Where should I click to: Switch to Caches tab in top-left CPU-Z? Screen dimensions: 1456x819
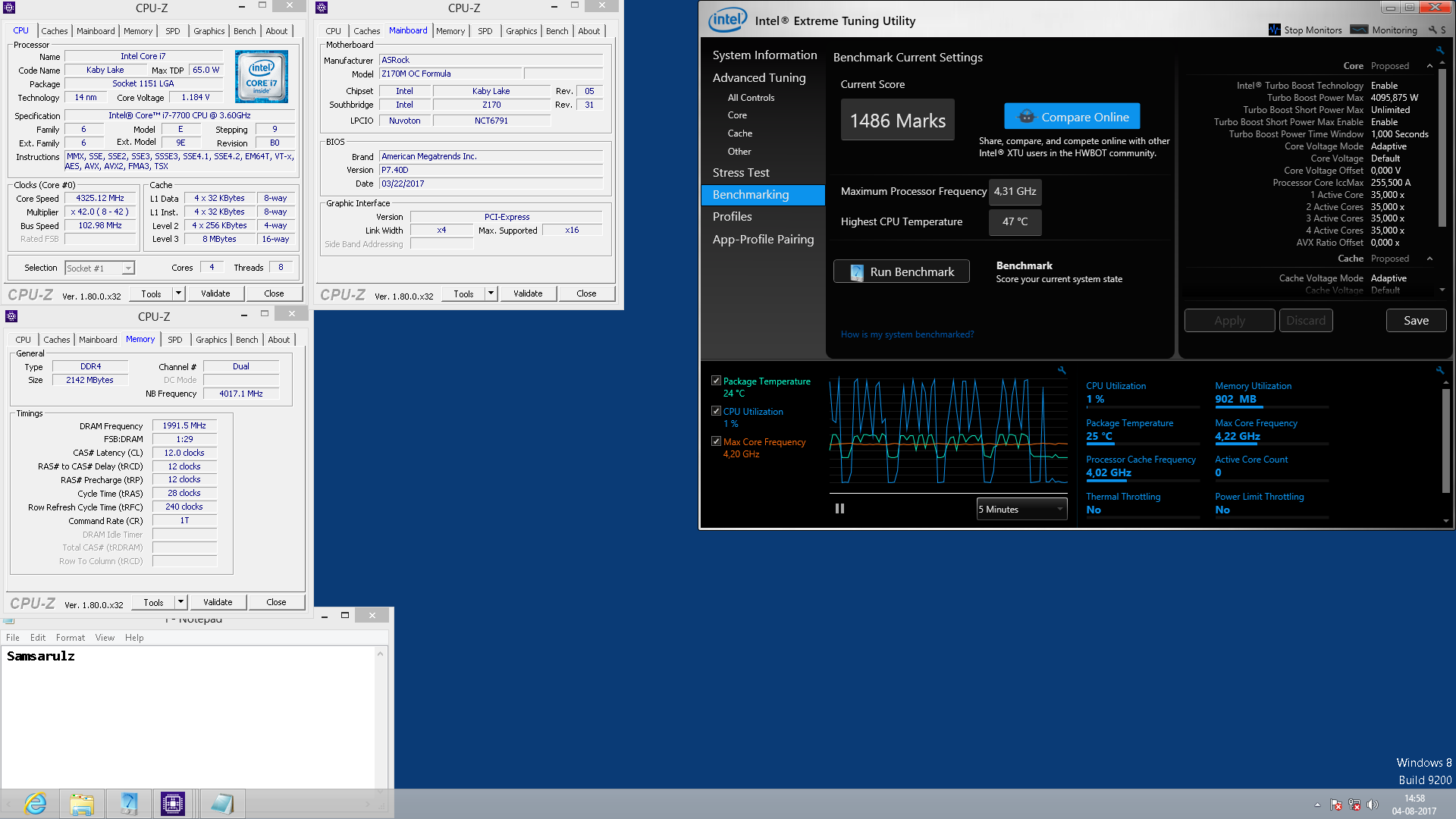point(55,31)
